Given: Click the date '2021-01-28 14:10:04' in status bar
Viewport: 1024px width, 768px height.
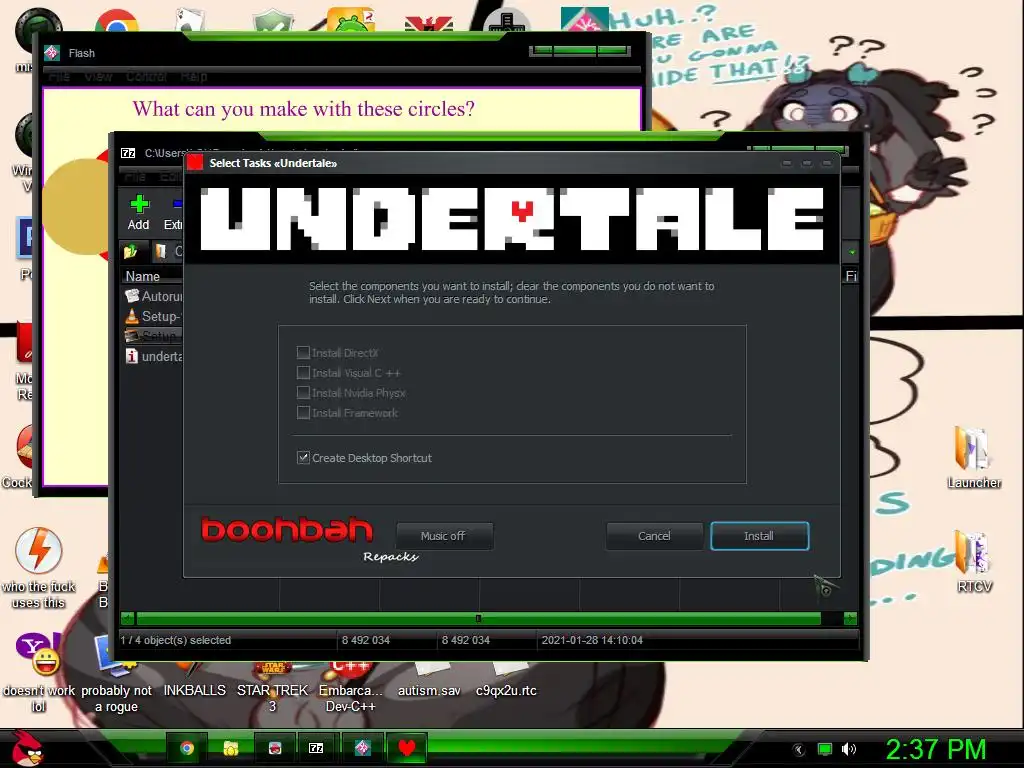Looking at the screenshot, I should (x=592, y=641).
